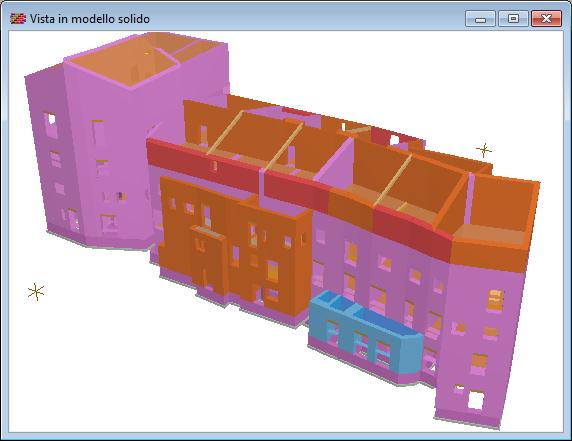Click the title bar text Vista in modello solido

pyautogui.click(x=90, y=19)
